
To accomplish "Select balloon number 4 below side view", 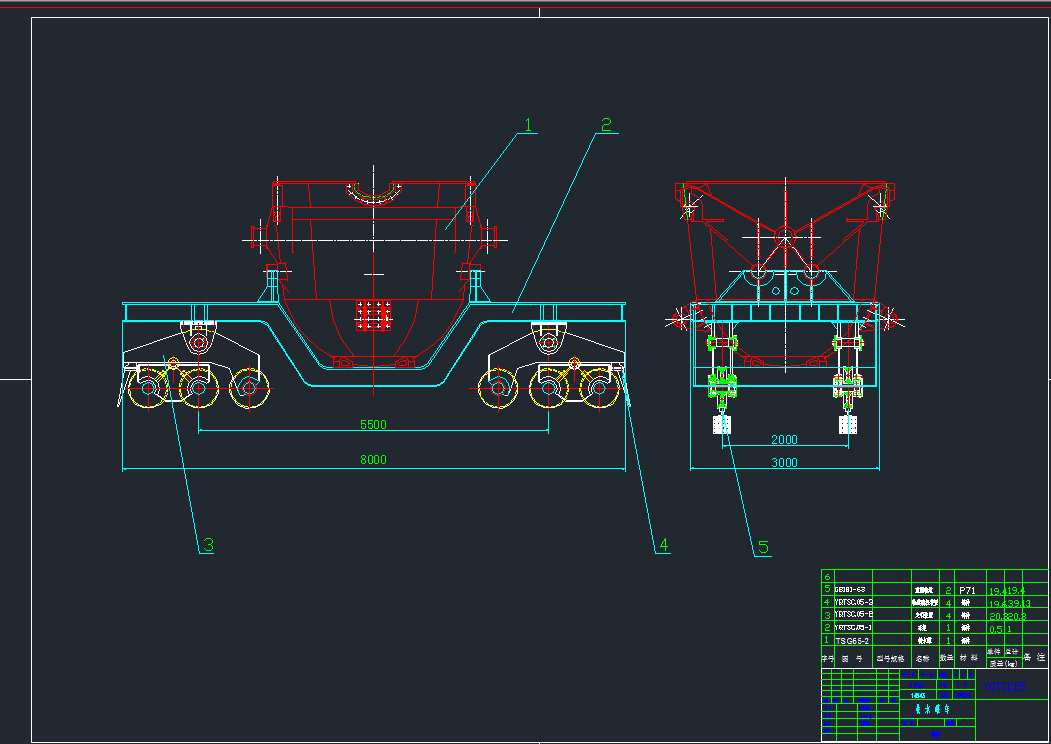I will [x=664, y=545].
